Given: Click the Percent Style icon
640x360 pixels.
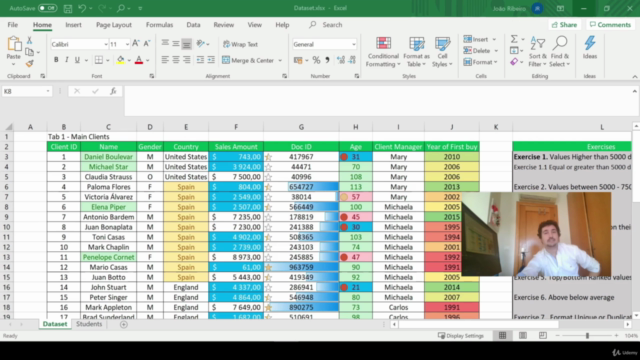Looking at the screenshot, I should (316, 60).
